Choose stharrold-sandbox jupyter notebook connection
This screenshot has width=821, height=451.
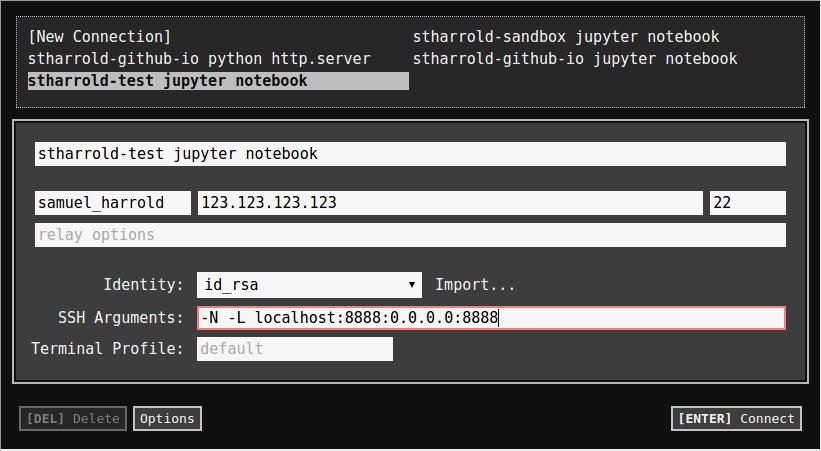pos(566,37)
